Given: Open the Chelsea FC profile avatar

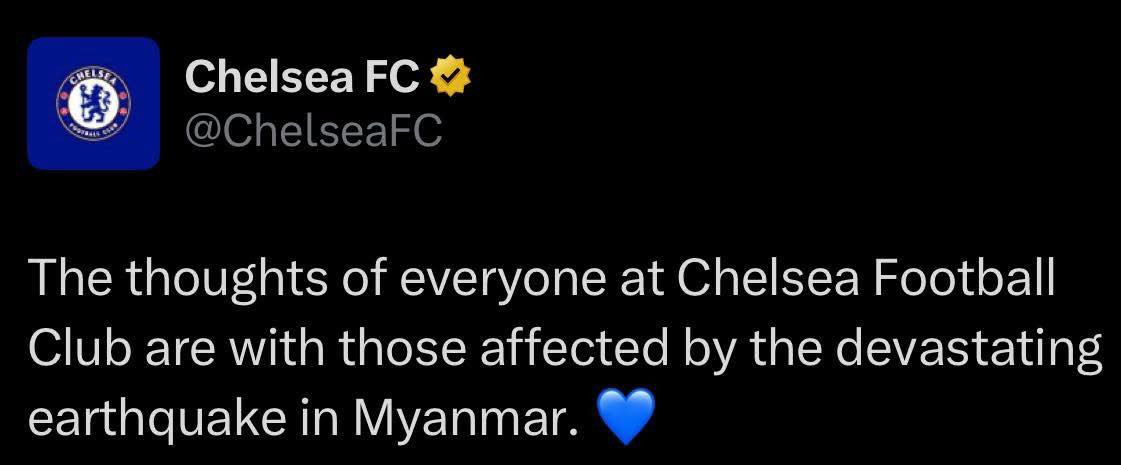Looking at the screenshot, I should [93, 103].
